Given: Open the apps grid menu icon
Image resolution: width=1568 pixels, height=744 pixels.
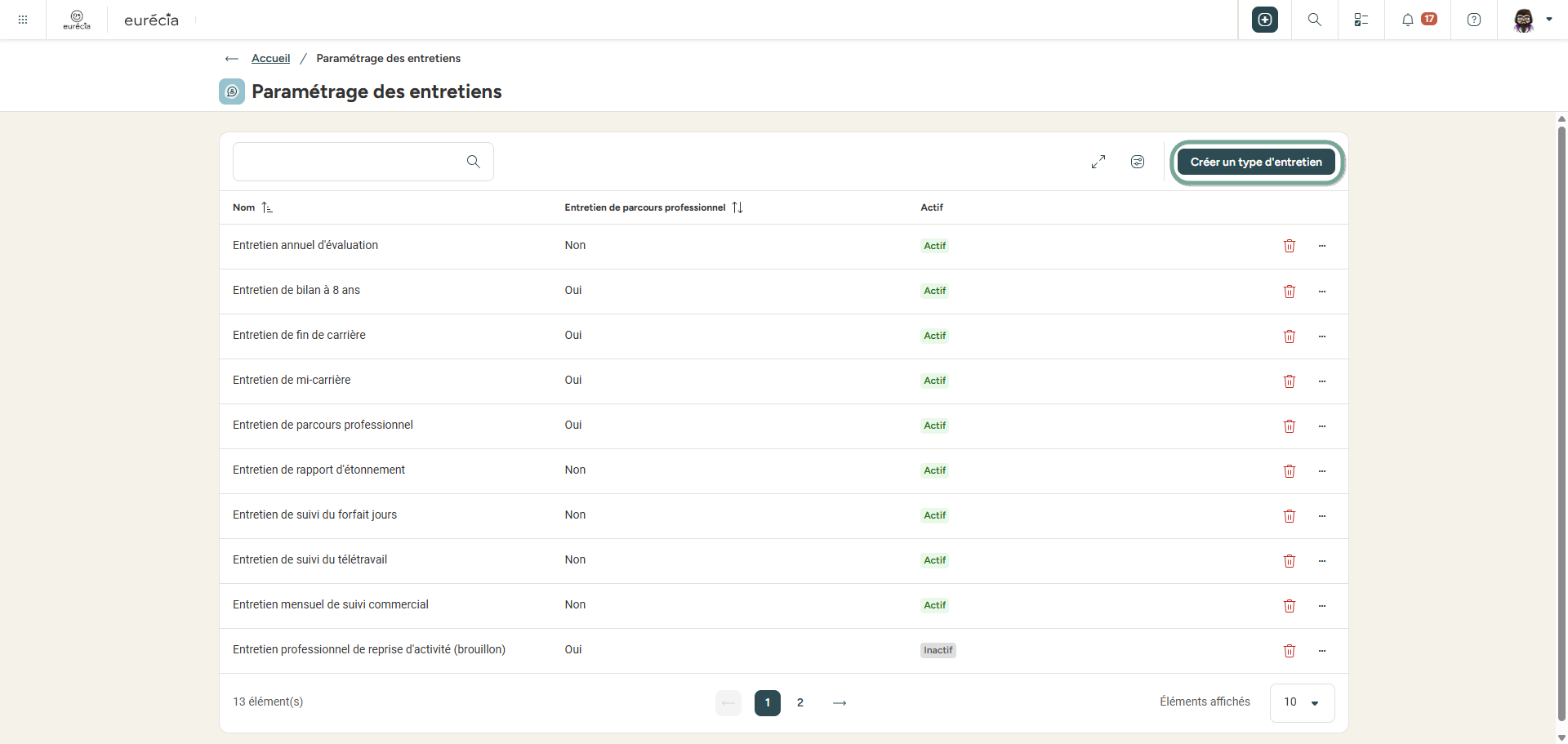Looking at the screenshot, I should (x=23, y=20).
